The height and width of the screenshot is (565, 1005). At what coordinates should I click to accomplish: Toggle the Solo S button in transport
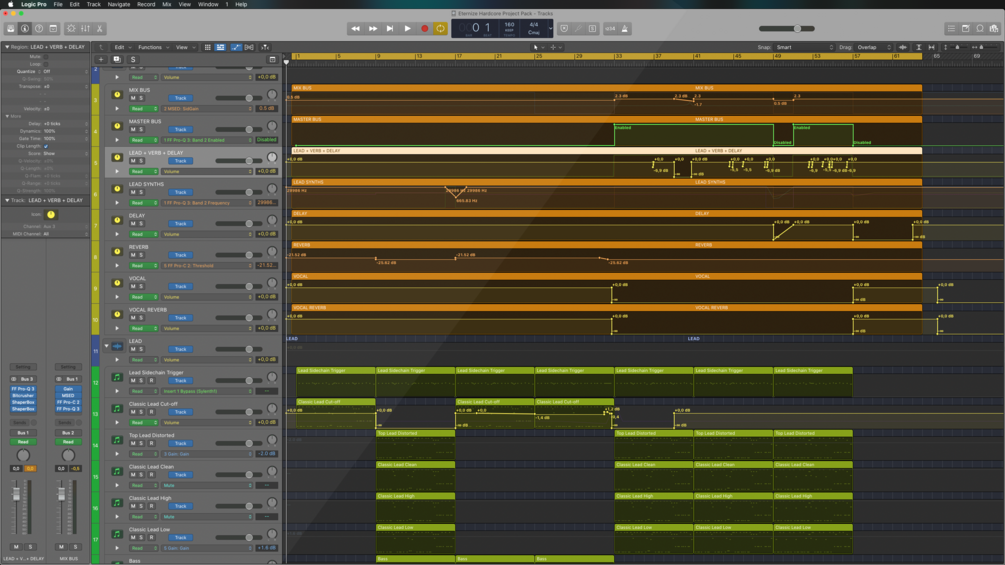[592, 29]
